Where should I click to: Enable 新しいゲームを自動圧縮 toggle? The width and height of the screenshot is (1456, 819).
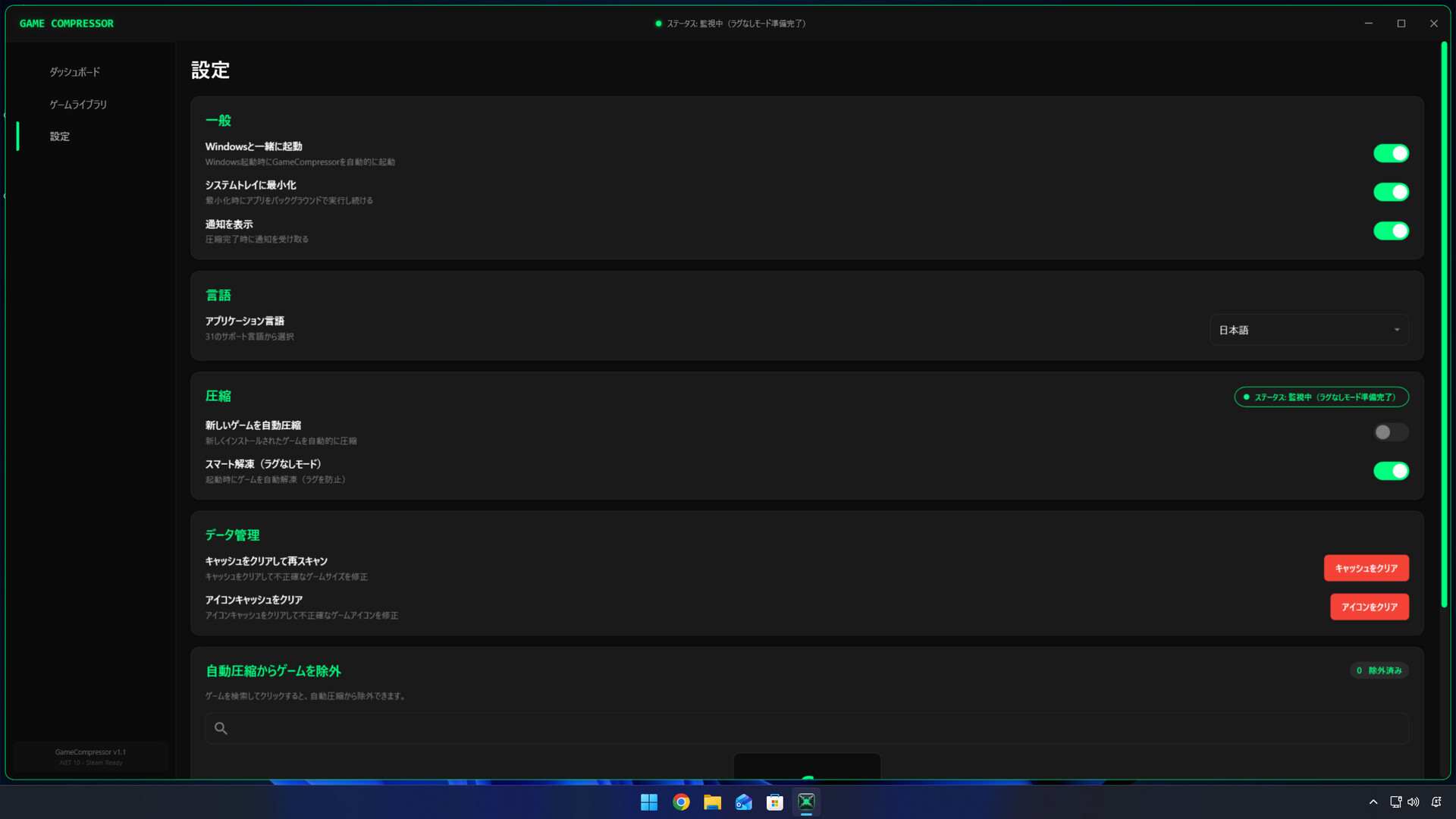[1391, 432]
